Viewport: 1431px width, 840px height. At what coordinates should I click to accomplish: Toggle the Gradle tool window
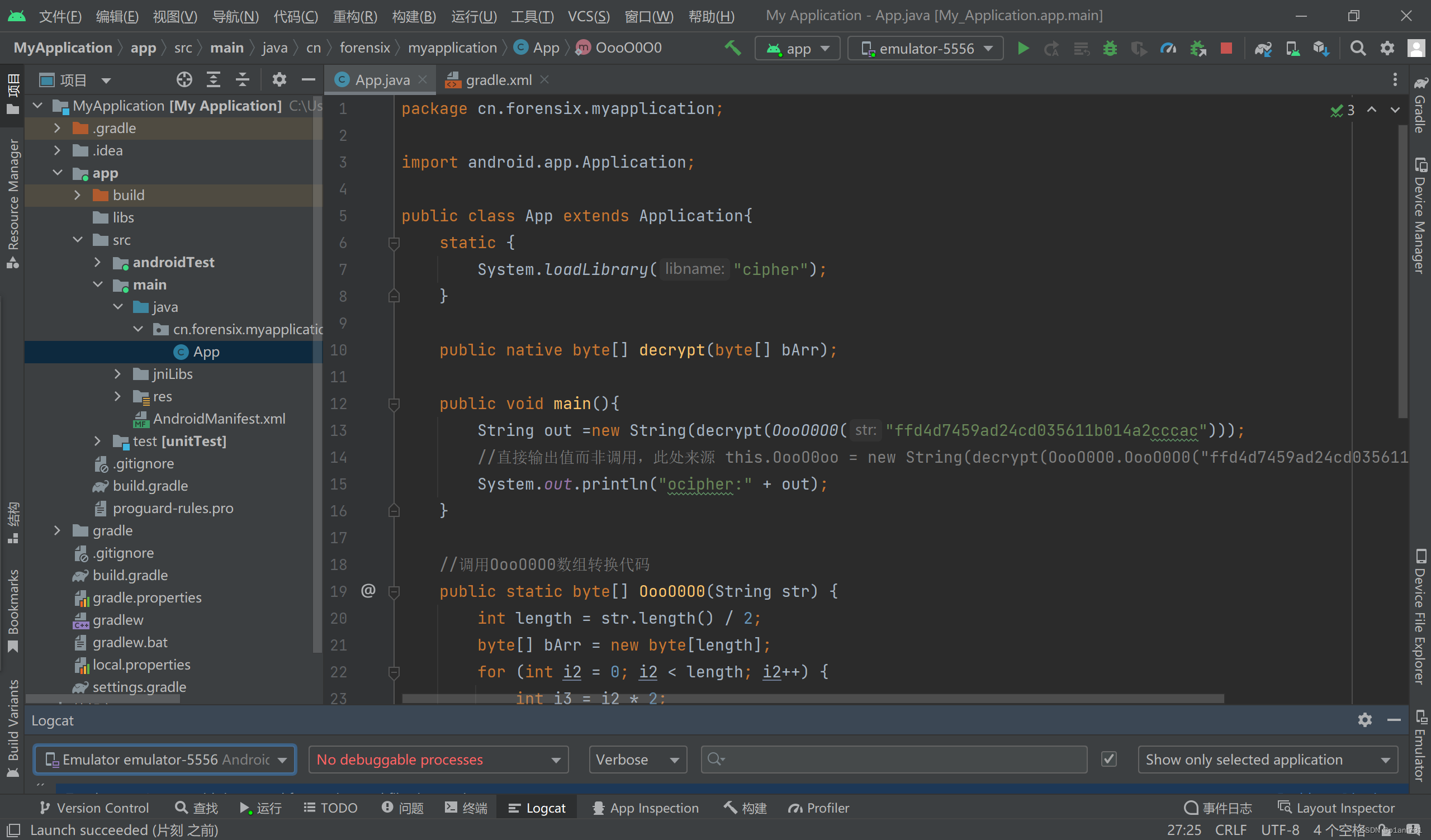click(x=1420, y=105)
